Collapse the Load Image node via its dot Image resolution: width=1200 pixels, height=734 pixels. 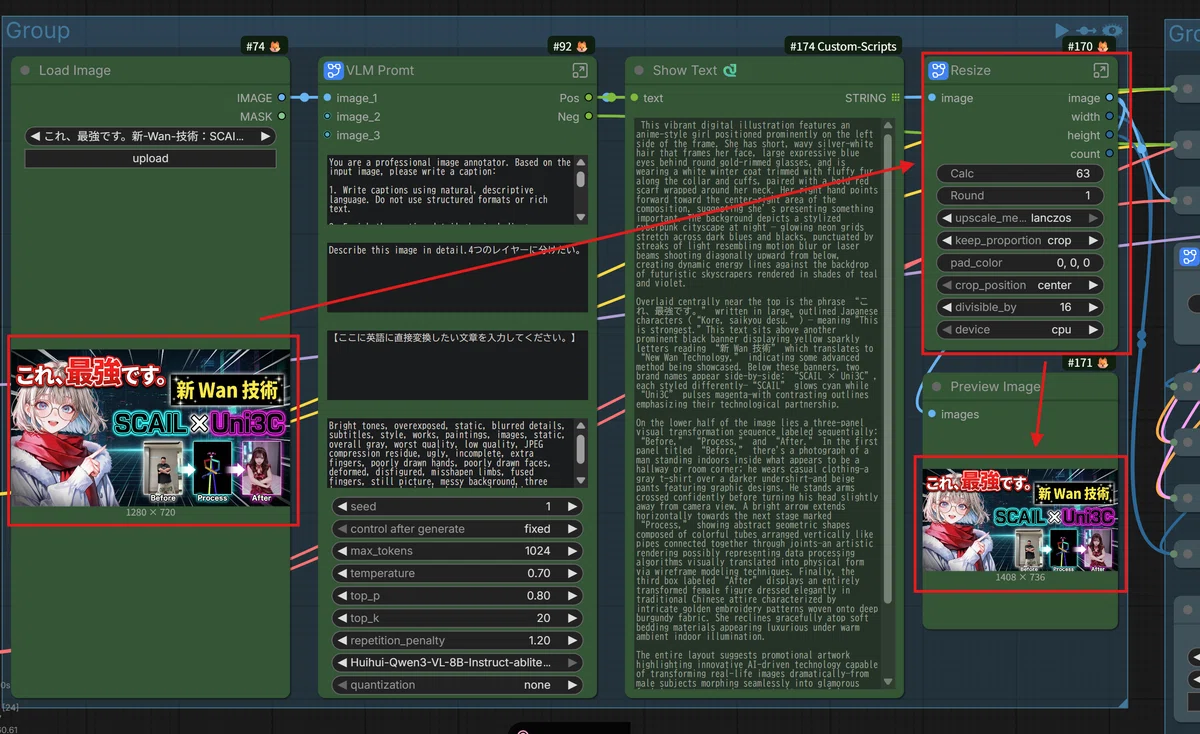coord(24,71)
